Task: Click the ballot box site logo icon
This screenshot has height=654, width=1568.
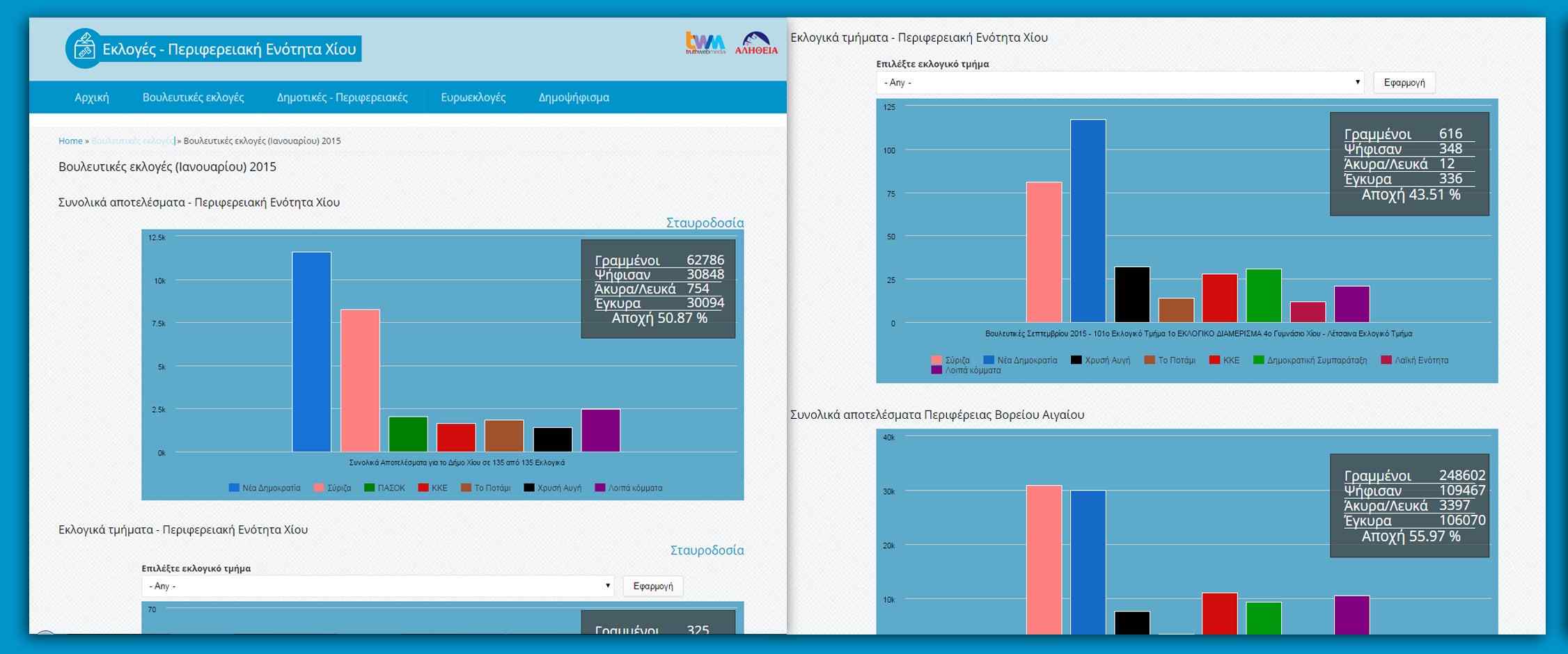Action: pyautogui.click(x=84, y=49)
